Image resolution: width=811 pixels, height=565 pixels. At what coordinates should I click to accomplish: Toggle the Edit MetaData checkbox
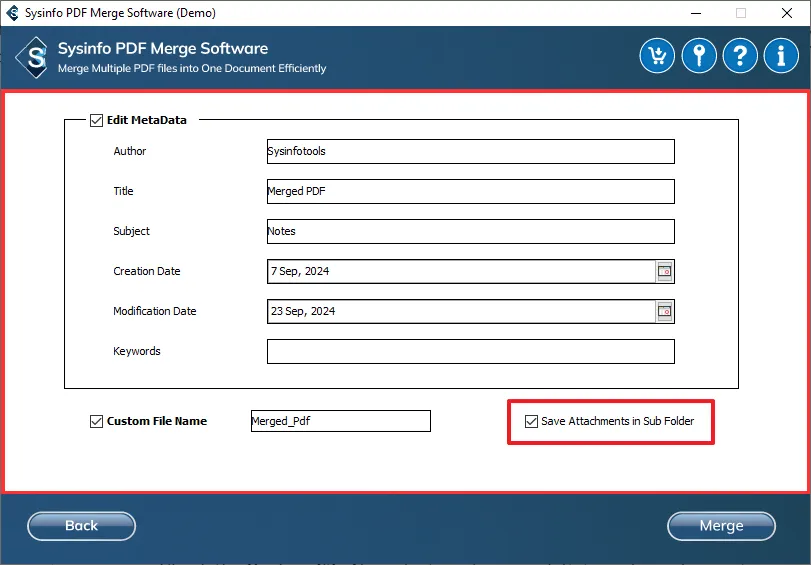click(96, 121)
